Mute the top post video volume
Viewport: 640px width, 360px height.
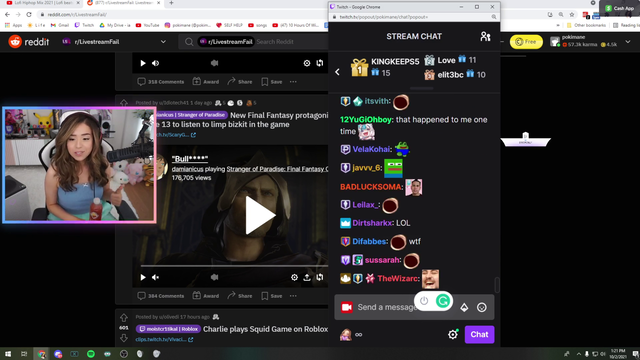[156, 63]
